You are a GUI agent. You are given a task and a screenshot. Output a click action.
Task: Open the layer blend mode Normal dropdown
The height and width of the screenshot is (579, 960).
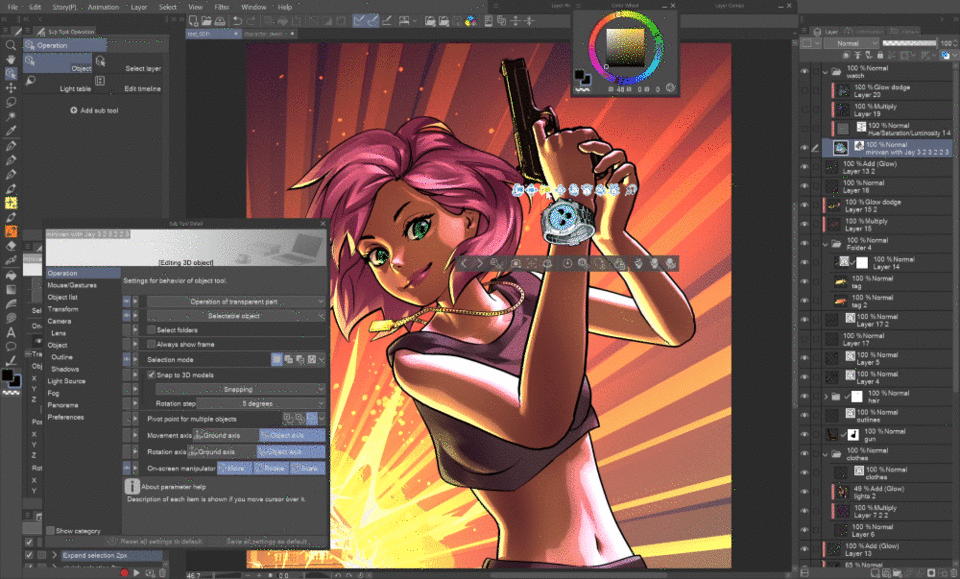(851, 43)
